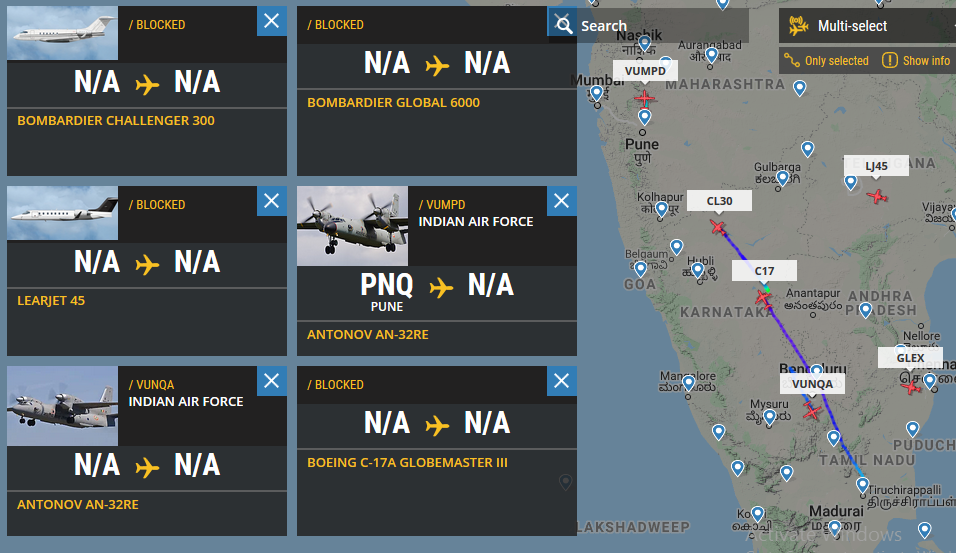The image size is (956, 553).
Task: Click the airport pin above Pune
Action: 645,116
